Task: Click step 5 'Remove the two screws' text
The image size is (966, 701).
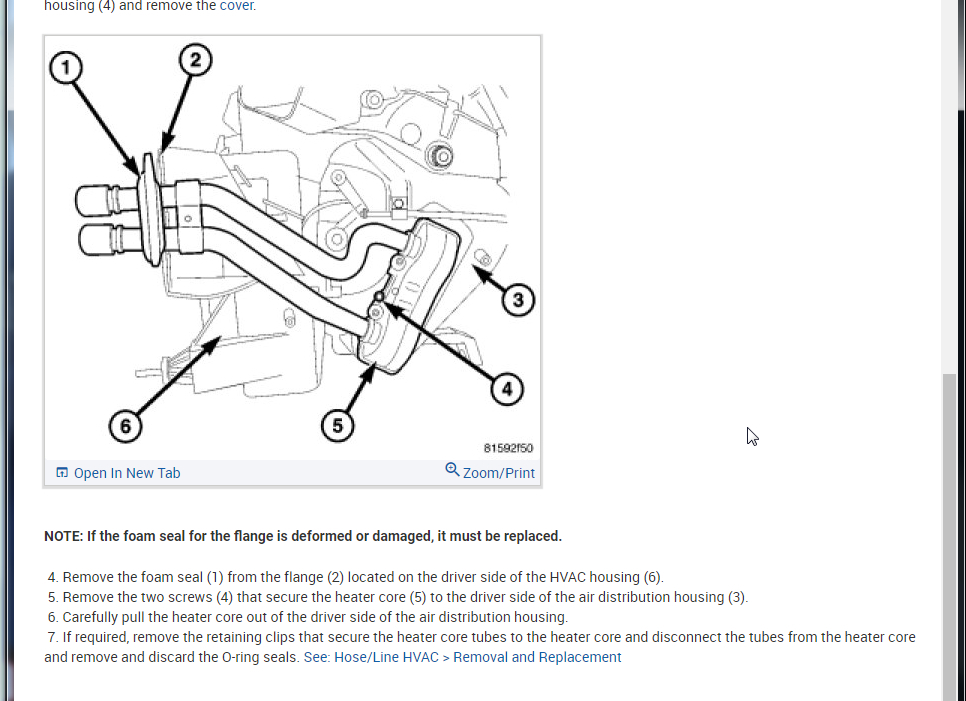Action: [398, 597]
